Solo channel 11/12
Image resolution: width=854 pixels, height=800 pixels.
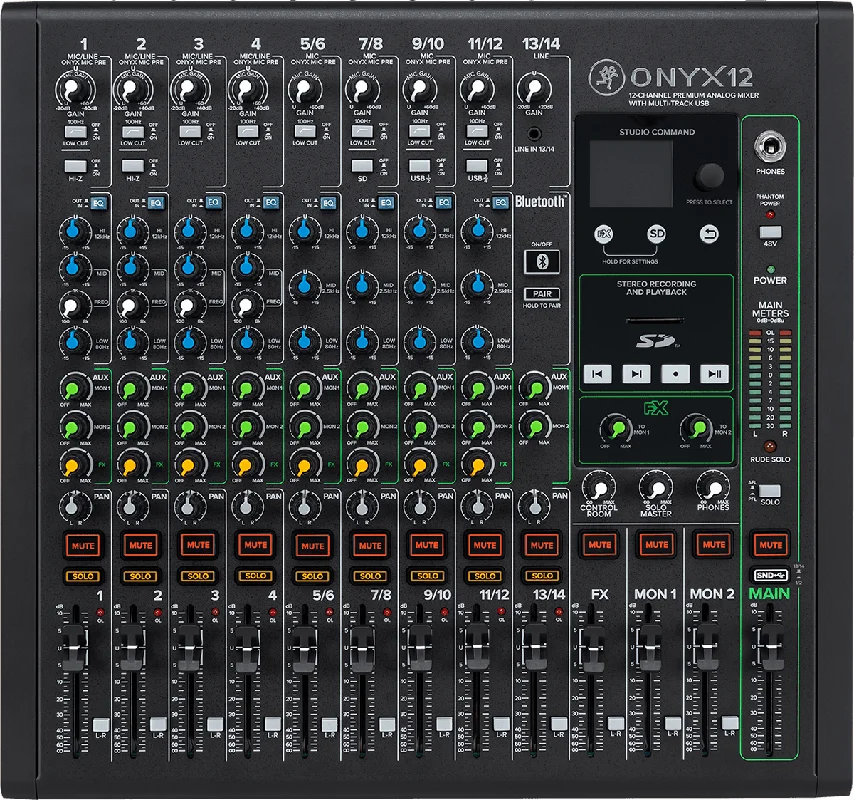click(485, 576)
